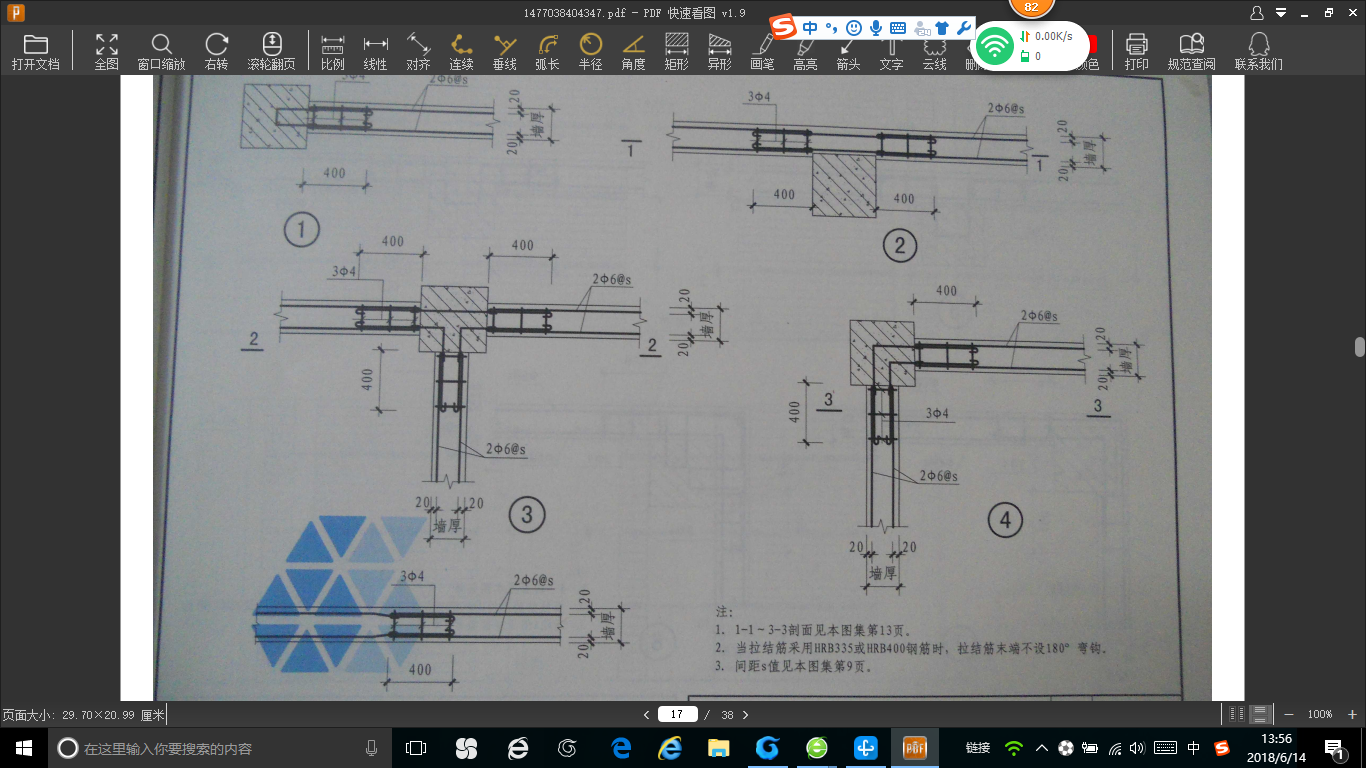Select the 高亮 highlight tool
The width and height of the screenshot is (1366, 768).
[805, 52]
